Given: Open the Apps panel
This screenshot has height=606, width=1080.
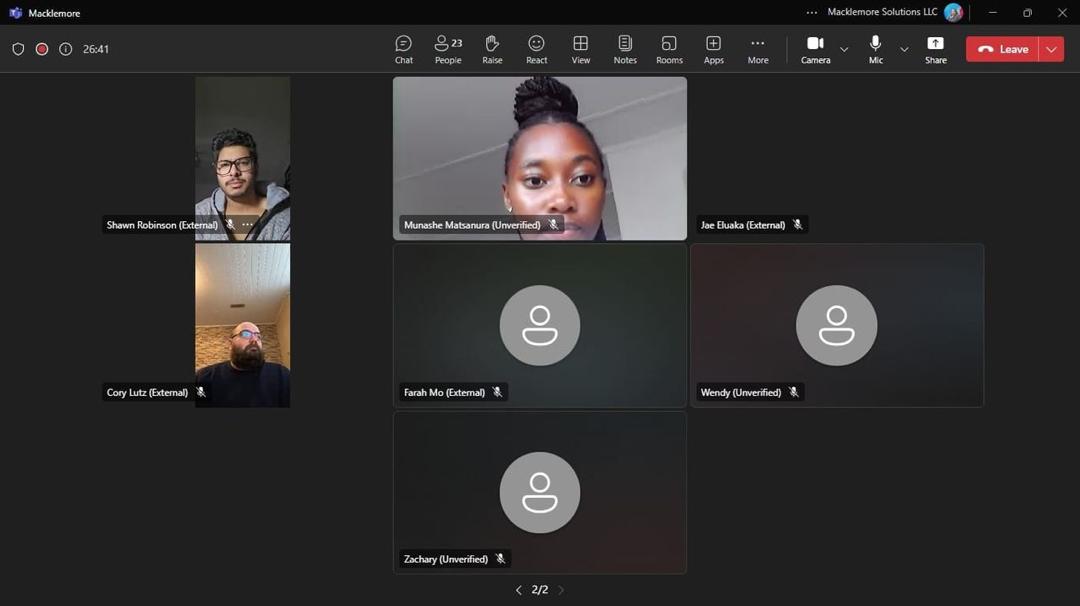Looking at the screenshot, I should point(713,49).
